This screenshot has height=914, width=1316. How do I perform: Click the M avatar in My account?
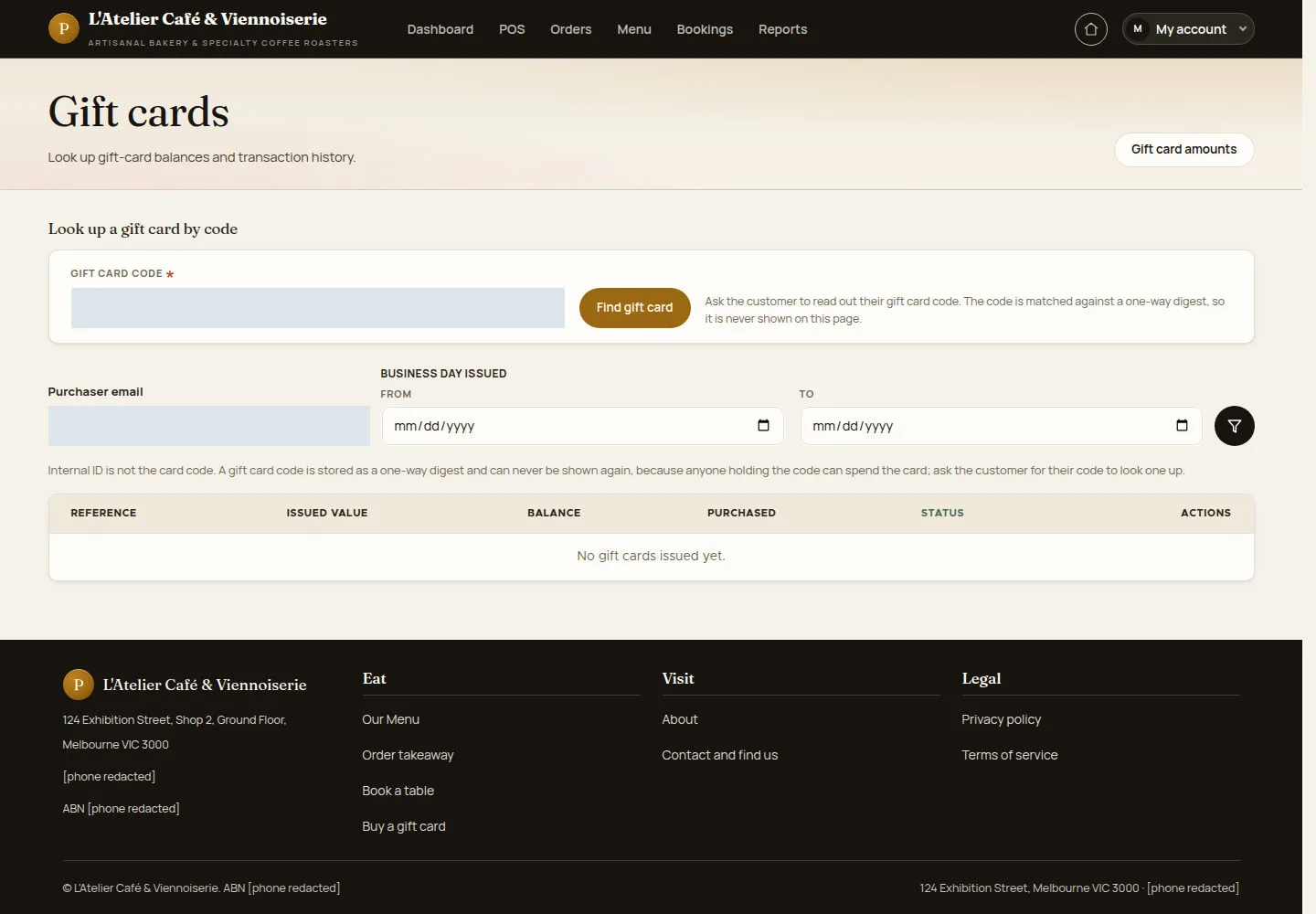click(x=1138, y=29)
